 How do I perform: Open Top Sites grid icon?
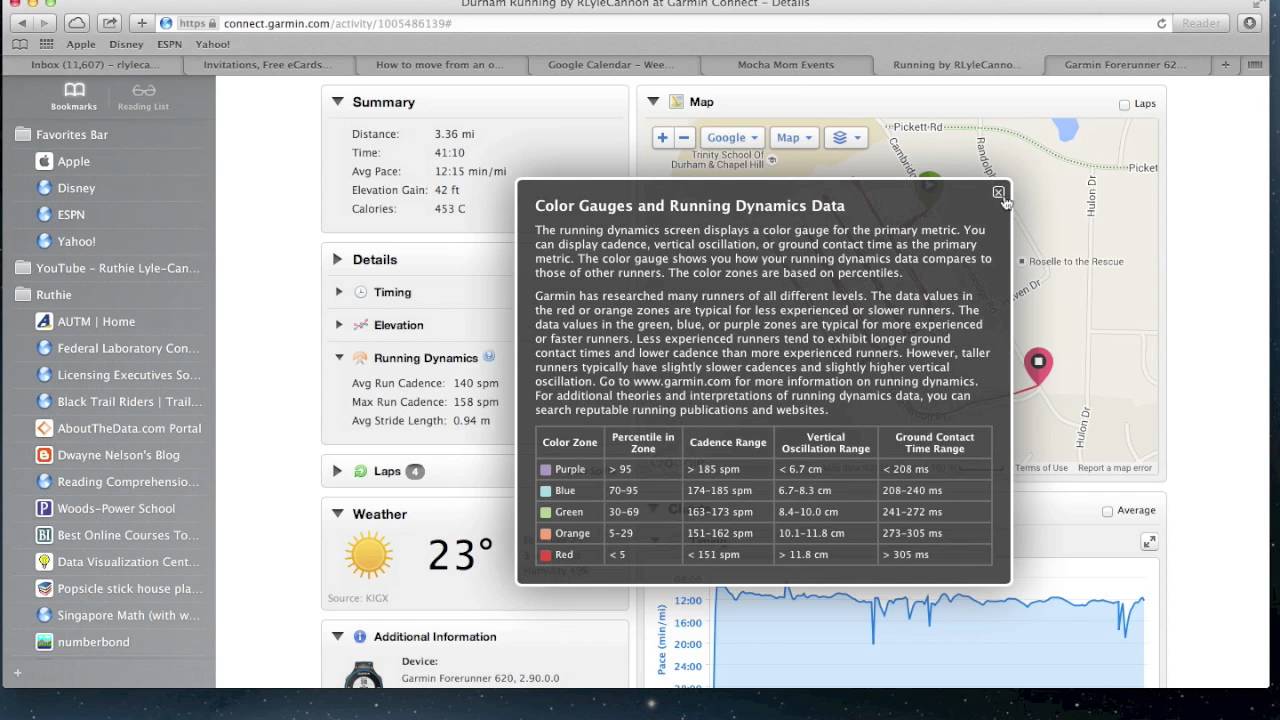(x=46, y=44)
